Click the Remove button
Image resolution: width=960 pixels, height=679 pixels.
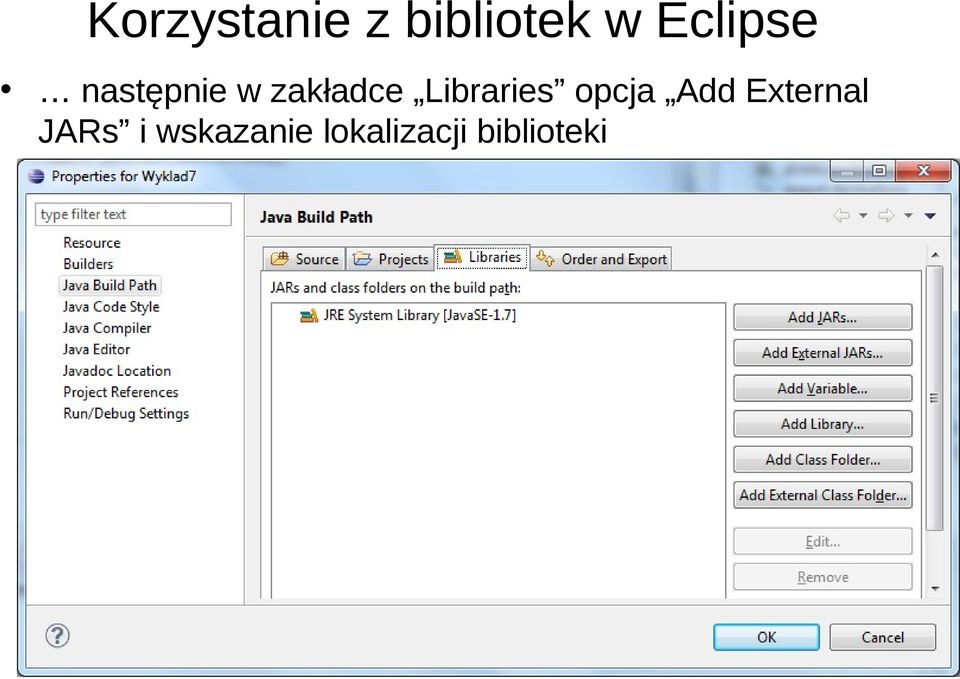click(x=822, y=577)
